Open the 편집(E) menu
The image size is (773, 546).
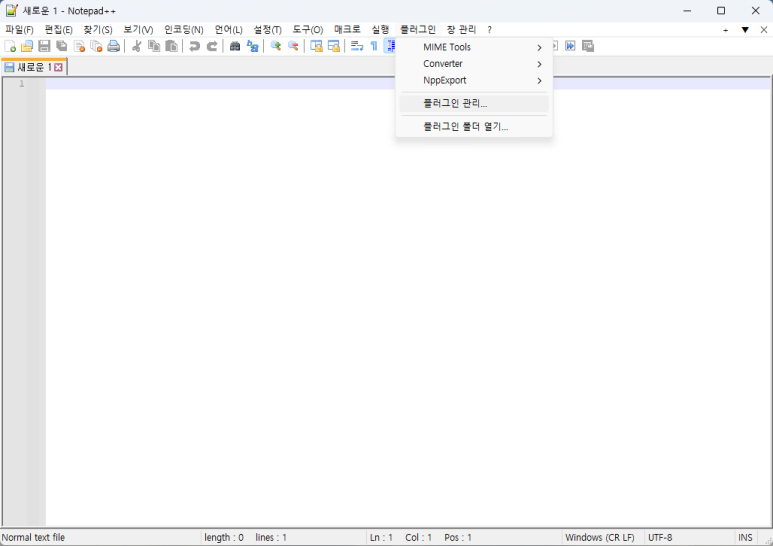[58, 30]
